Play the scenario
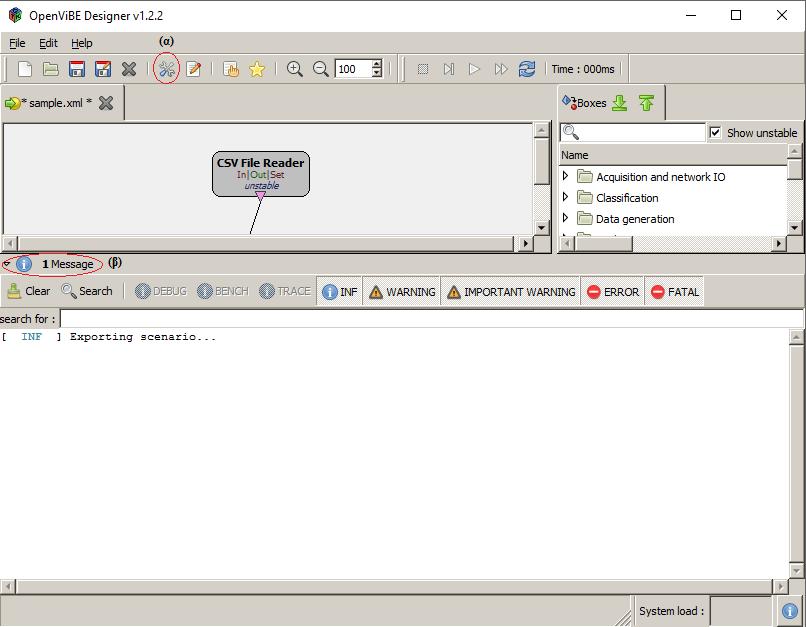The width and height of the screenshot is (806, 627). [474, 69]
